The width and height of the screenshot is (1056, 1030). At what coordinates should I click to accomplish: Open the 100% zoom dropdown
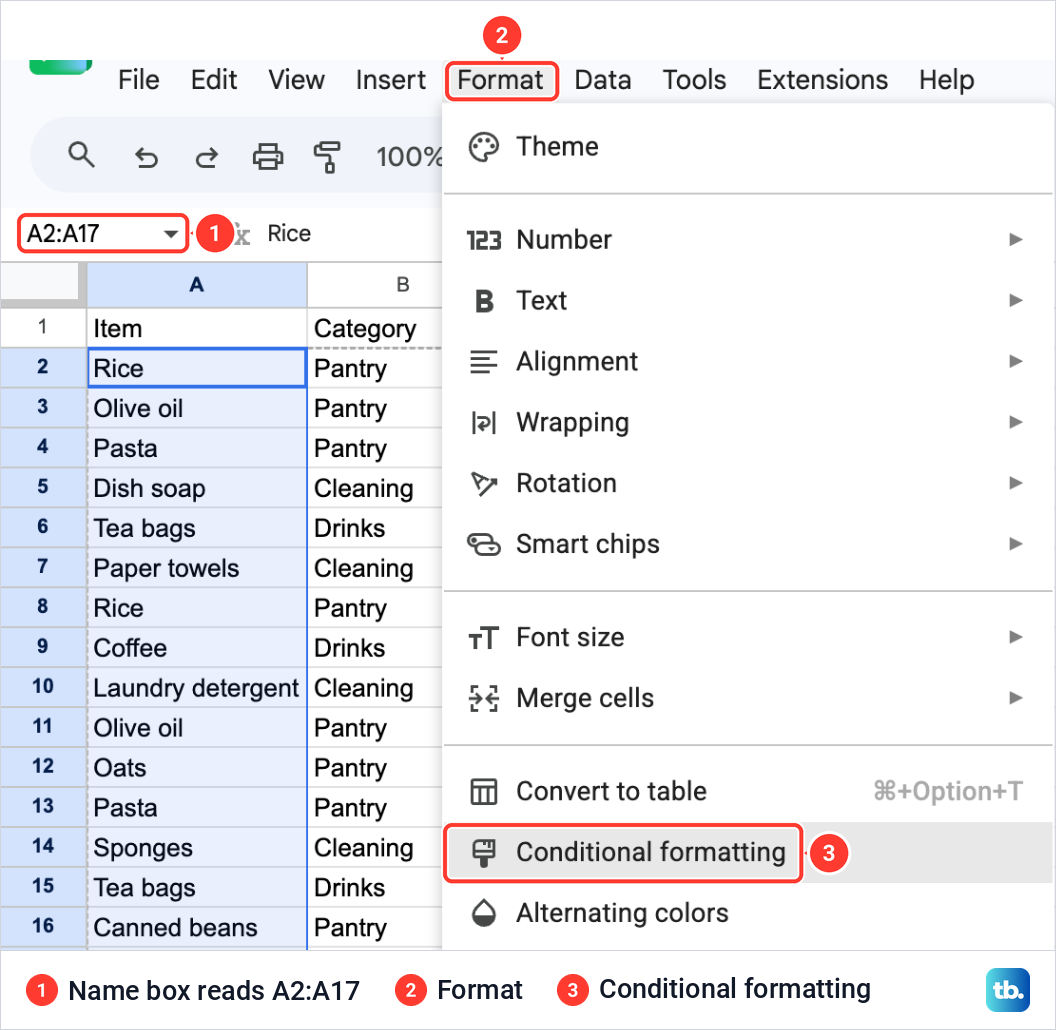coord(408,157)
